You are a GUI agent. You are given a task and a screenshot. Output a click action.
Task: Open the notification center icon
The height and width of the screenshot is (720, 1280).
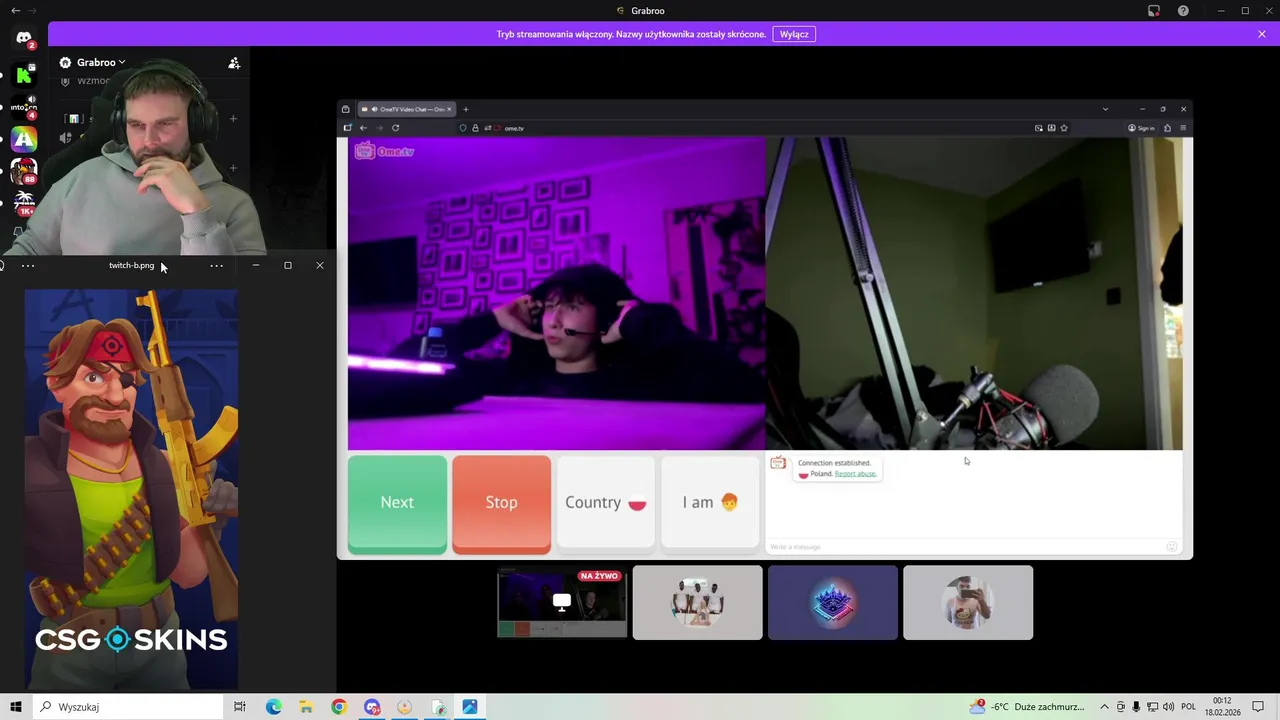click(1259, 707)
